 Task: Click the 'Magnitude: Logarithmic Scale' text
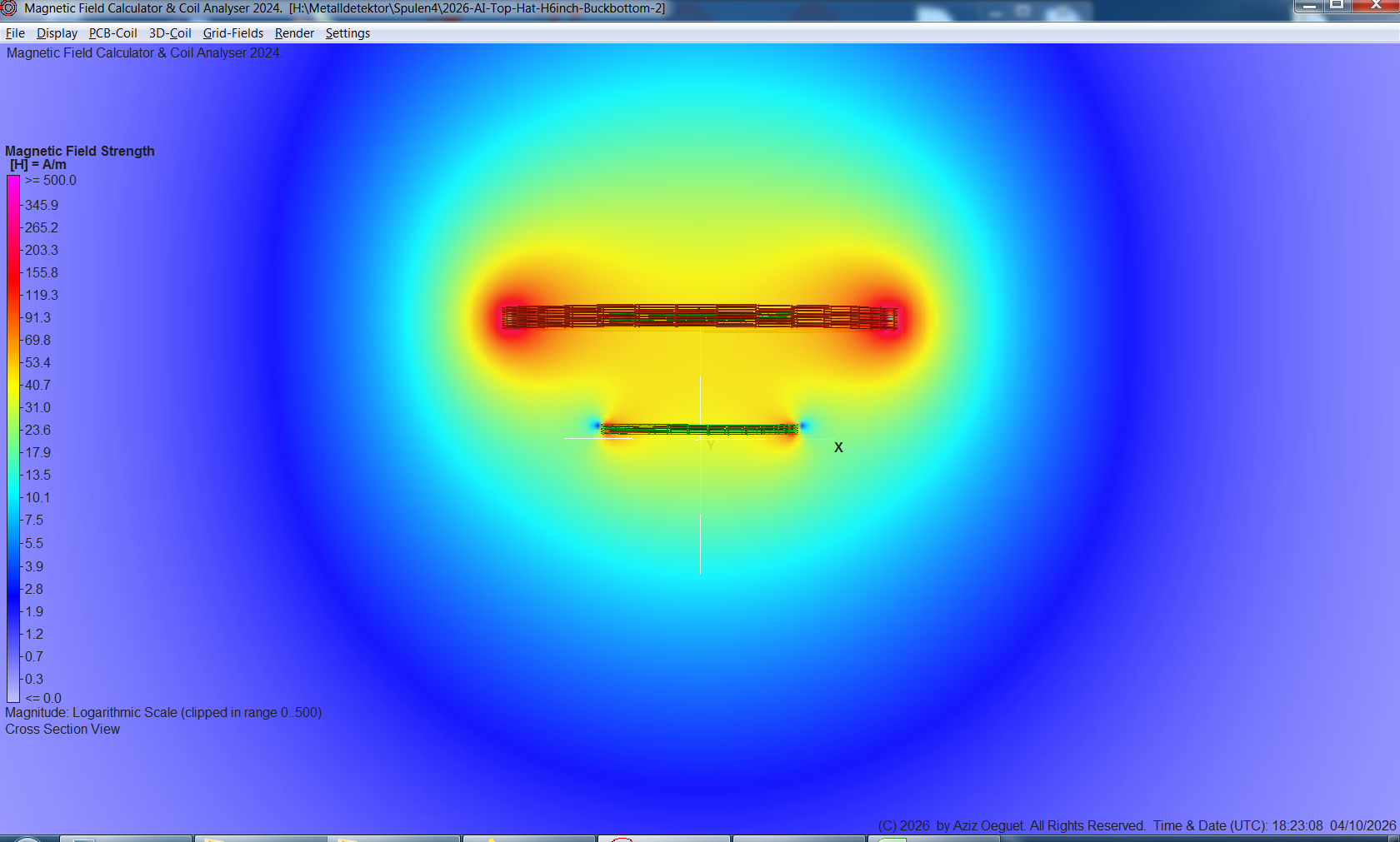coord(163,712)
